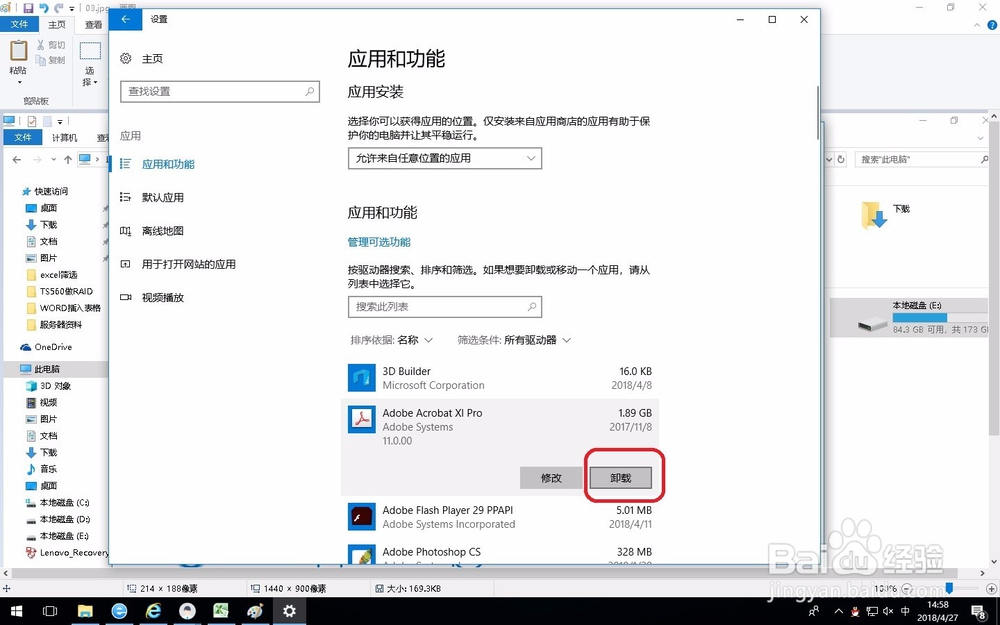Viewport: 1000px width, 625px height.
Task: Select the 3D Builder app entry
Action: 500,378
